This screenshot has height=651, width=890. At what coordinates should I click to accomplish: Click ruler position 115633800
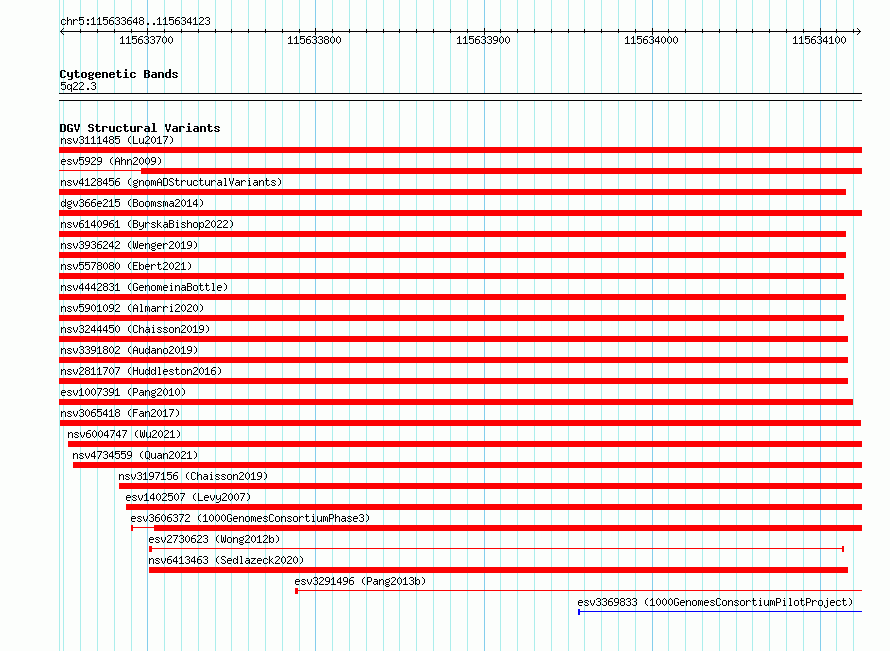coord(314,40)
